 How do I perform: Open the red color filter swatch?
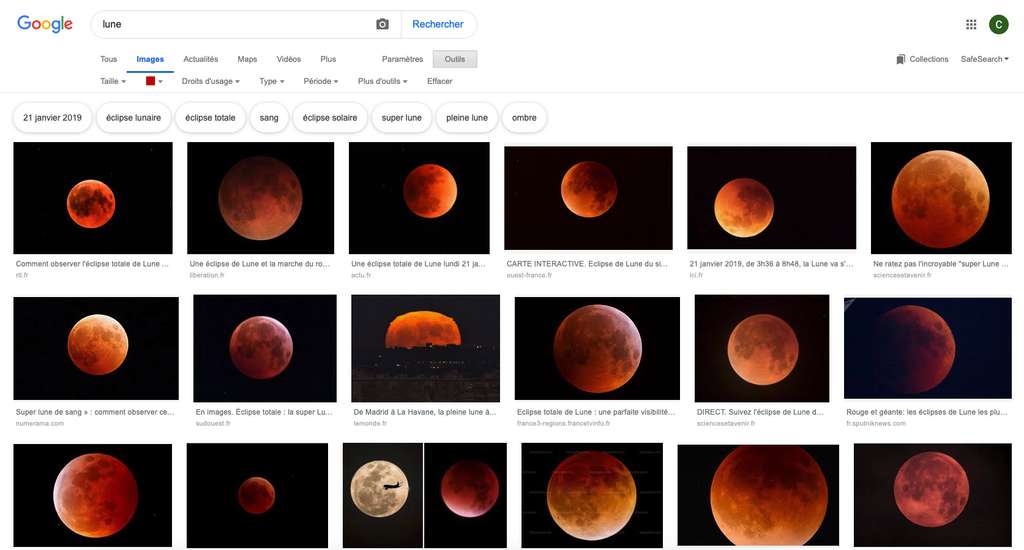click(x=153, y=81)
